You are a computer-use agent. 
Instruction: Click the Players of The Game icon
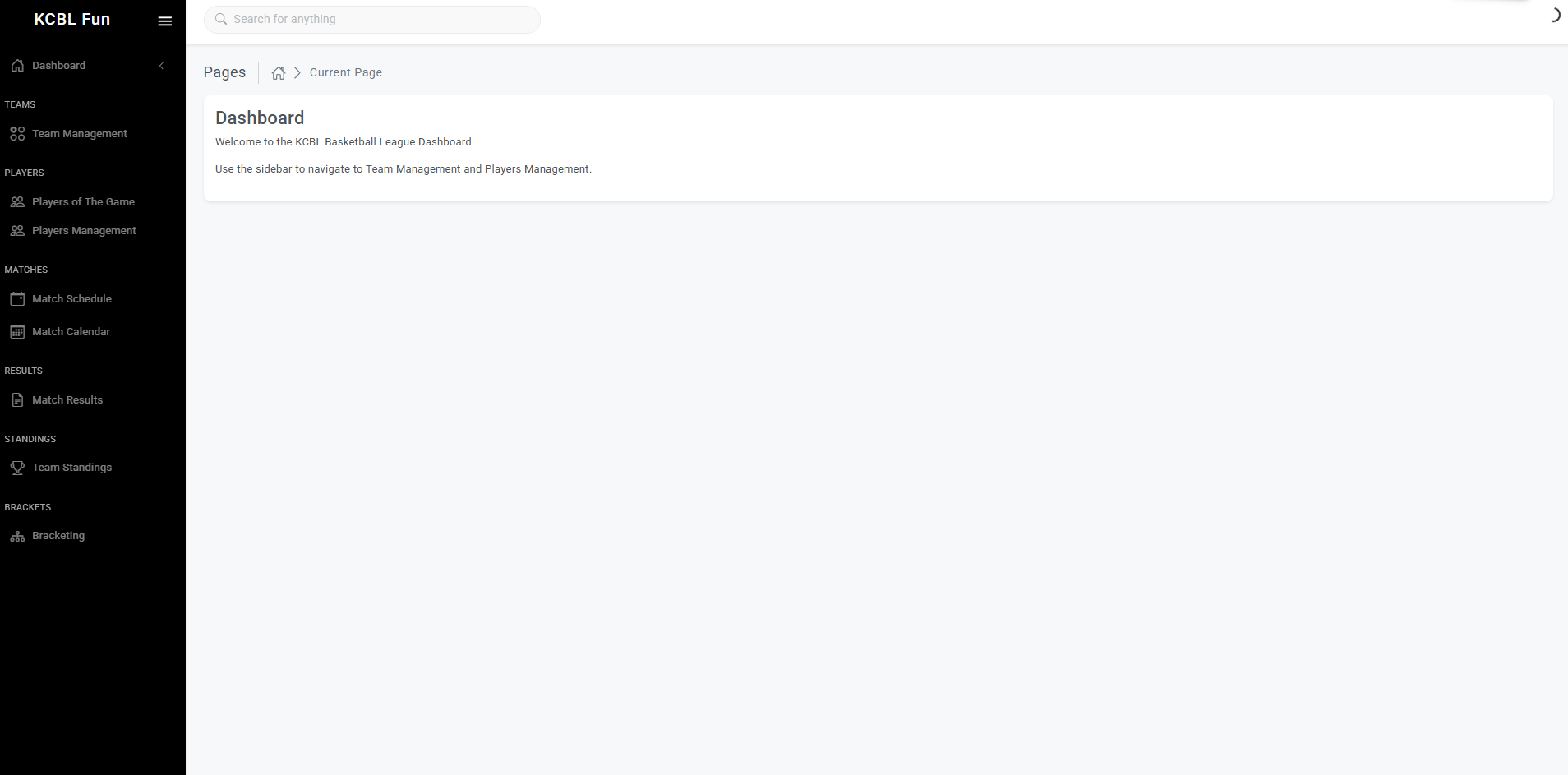pos(17,202)
